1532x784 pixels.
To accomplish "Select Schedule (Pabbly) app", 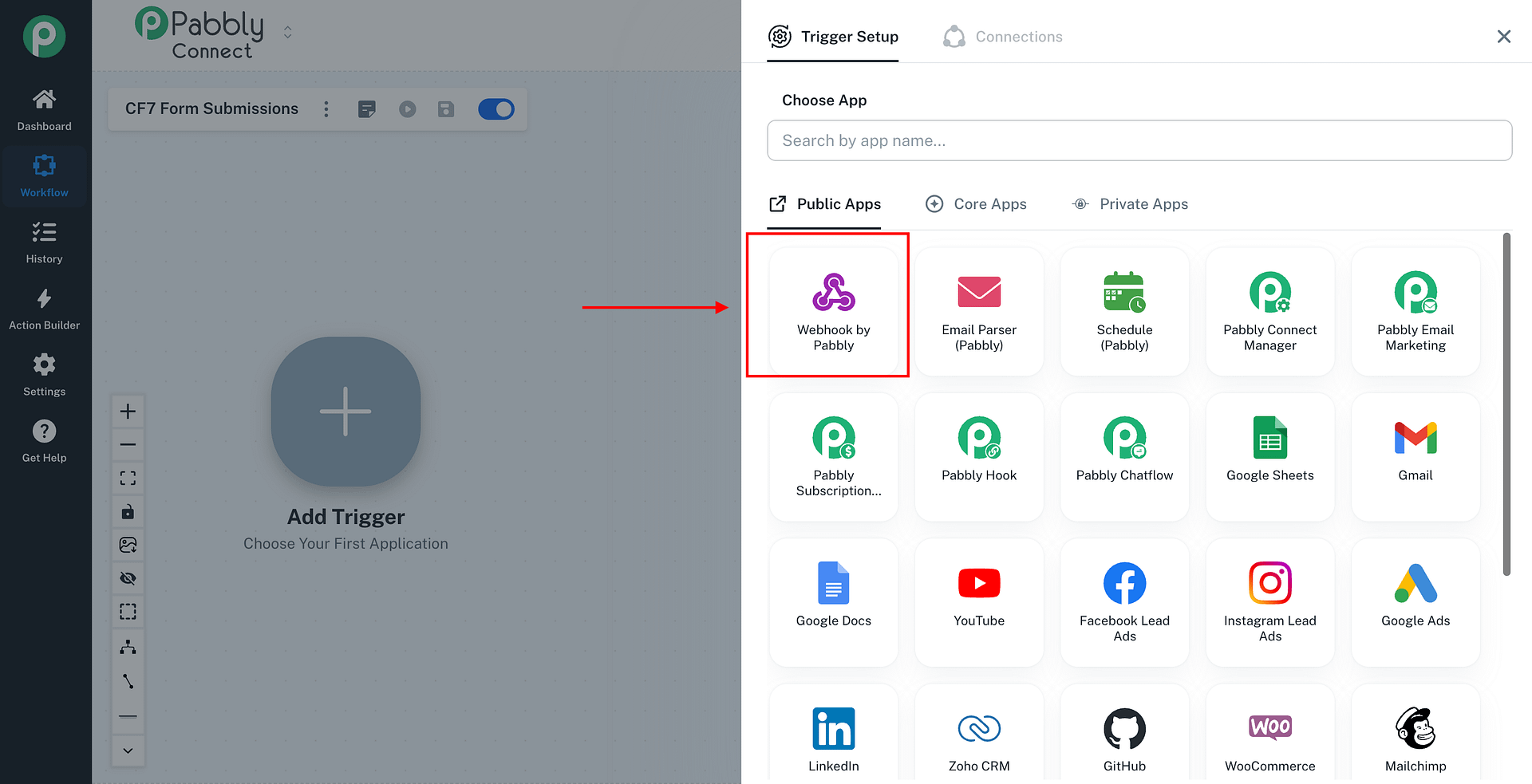I will pyautogui.click(x=1124, y=311).
